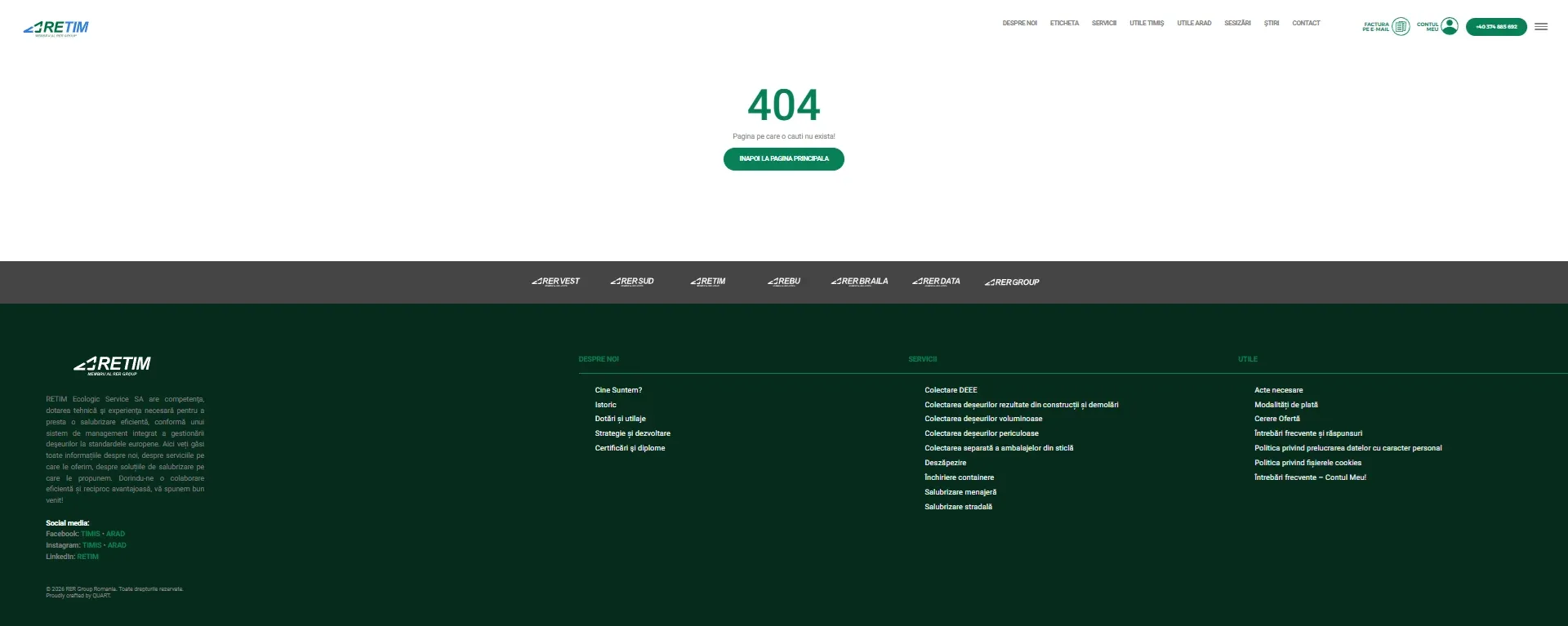Call the green phone number button

pos(1496,27)
